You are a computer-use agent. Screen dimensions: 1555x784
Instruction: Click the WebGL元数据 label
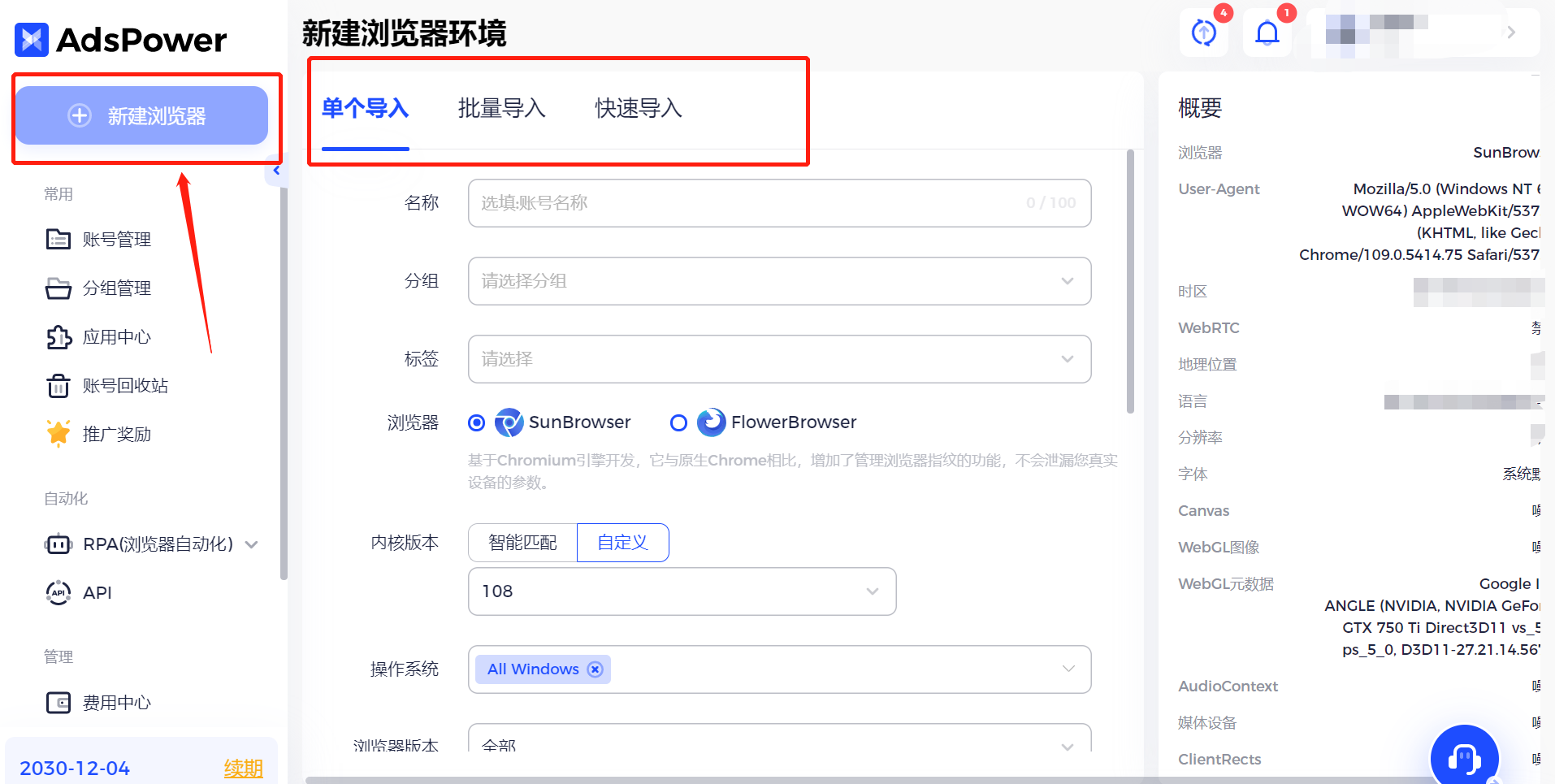1226,584
